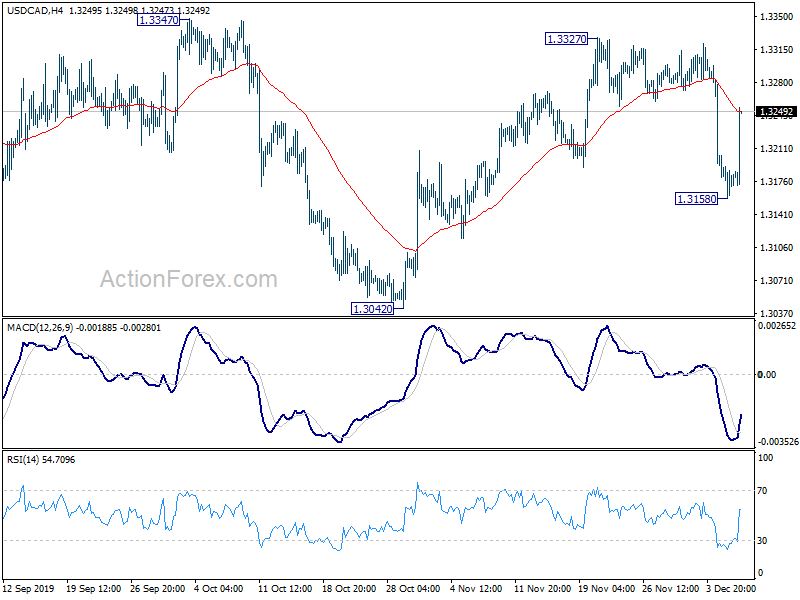Click the 1.30420 bottom price label
The image size is (800, 600).
pos(373,309)
